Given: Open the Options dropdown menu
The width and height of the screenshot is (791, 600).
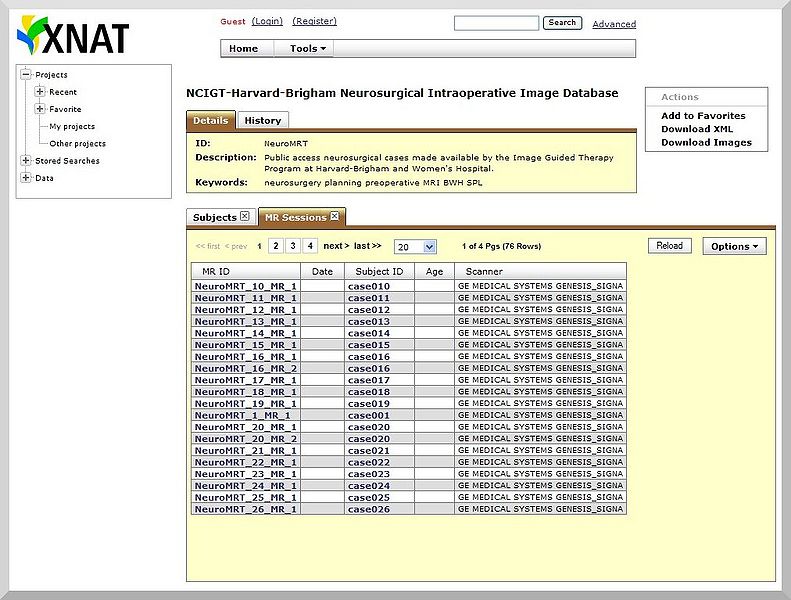Looking at the screenshot, I should point(734,246).
